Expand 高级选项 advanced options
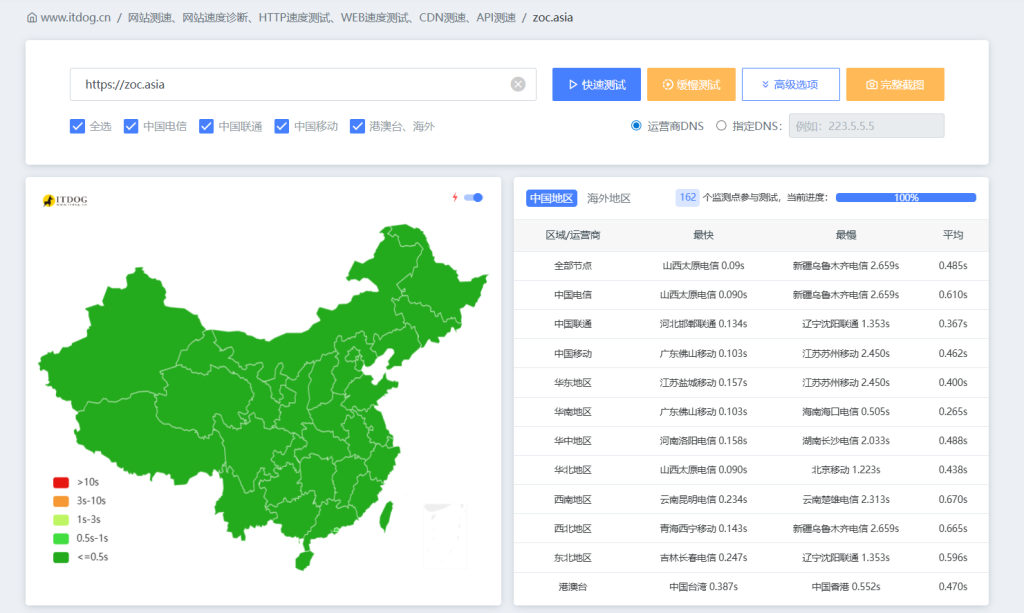This screenshot has width=1024, height=613. 790,85
